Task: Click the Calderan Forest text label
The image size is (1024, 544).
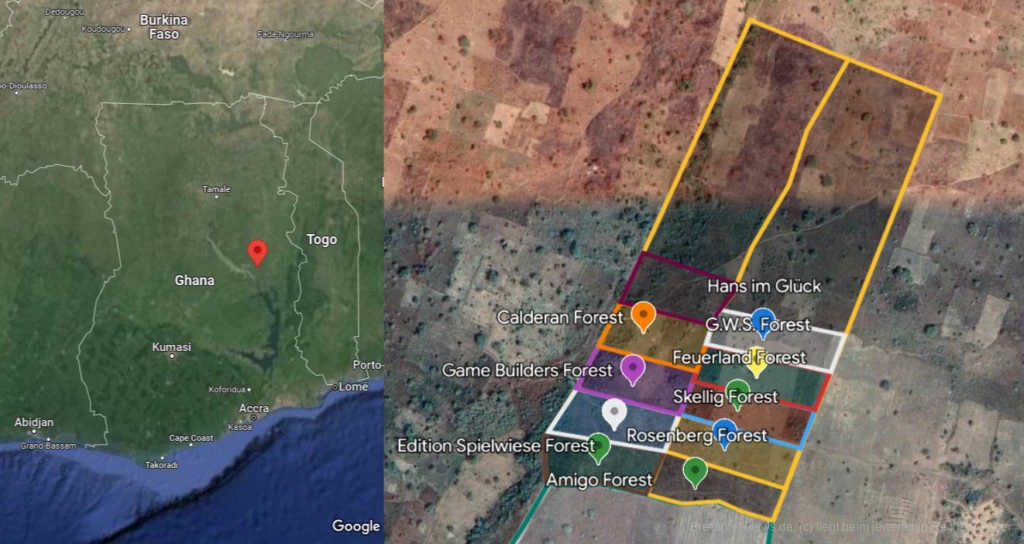Action: (x=560, y=317)
